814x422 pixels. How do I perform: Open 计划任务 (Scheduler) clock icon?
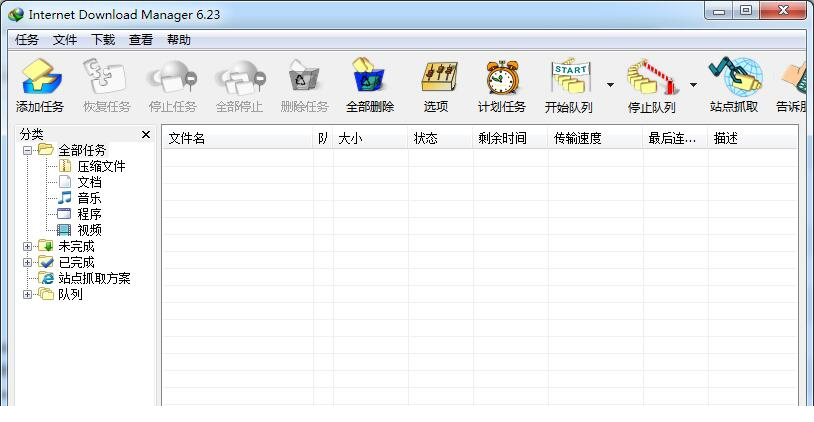tap(503, 77)
